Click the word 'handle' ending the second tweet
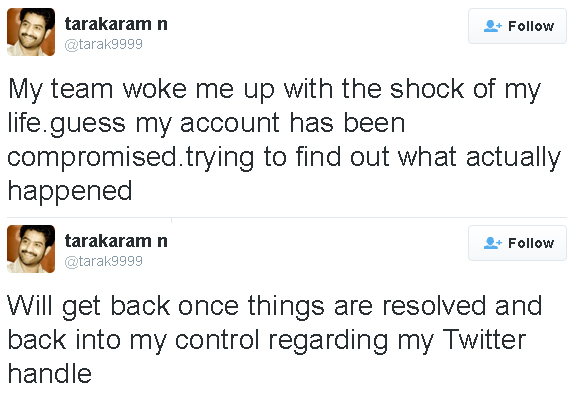 tap(50, 373)
